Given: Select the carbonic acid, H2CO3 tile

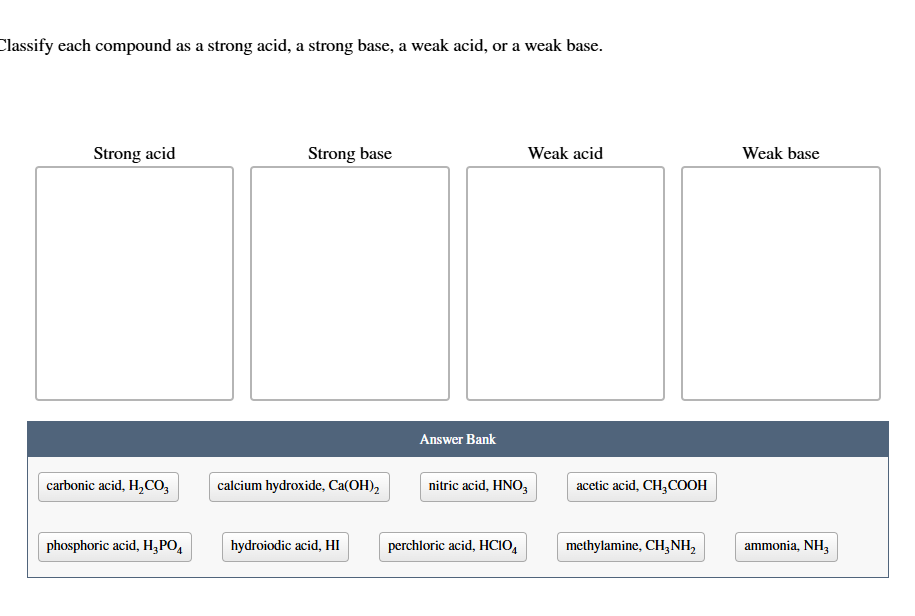Looking at the screenshot, I should pyautogui.click(x=108, y=486).
